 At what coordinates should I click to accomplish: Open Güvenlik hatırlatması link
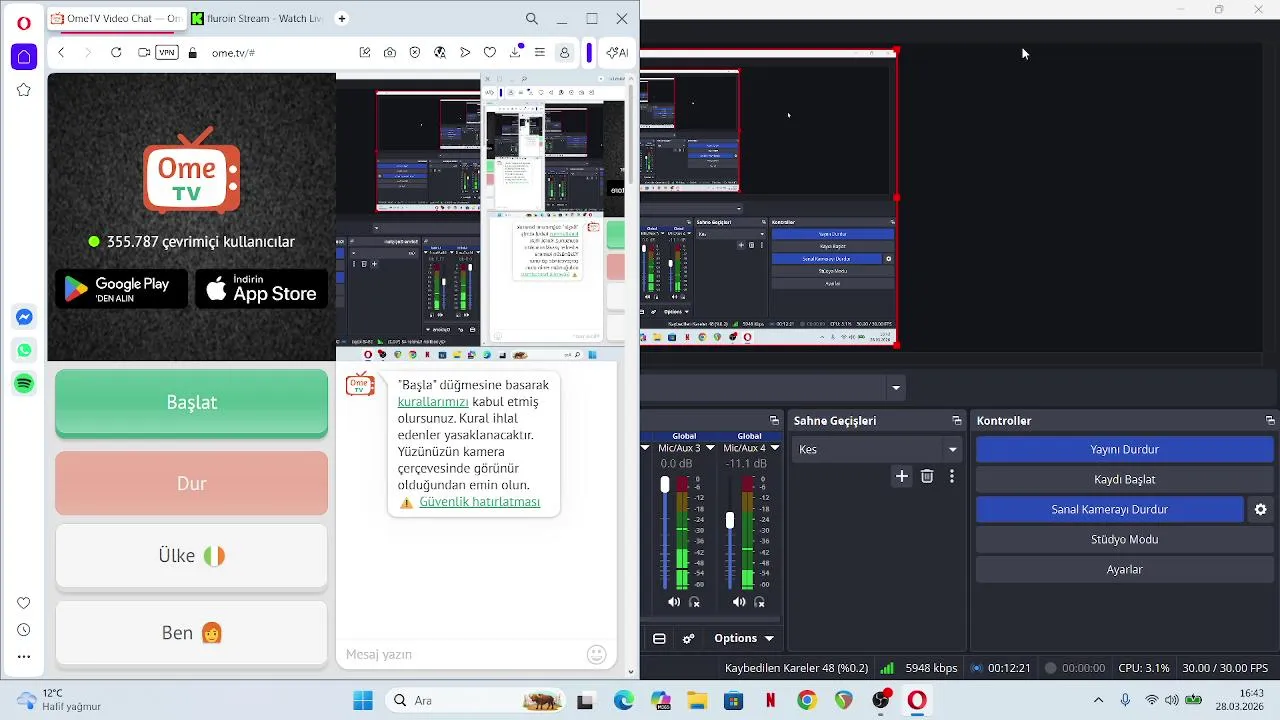point(480,502)
